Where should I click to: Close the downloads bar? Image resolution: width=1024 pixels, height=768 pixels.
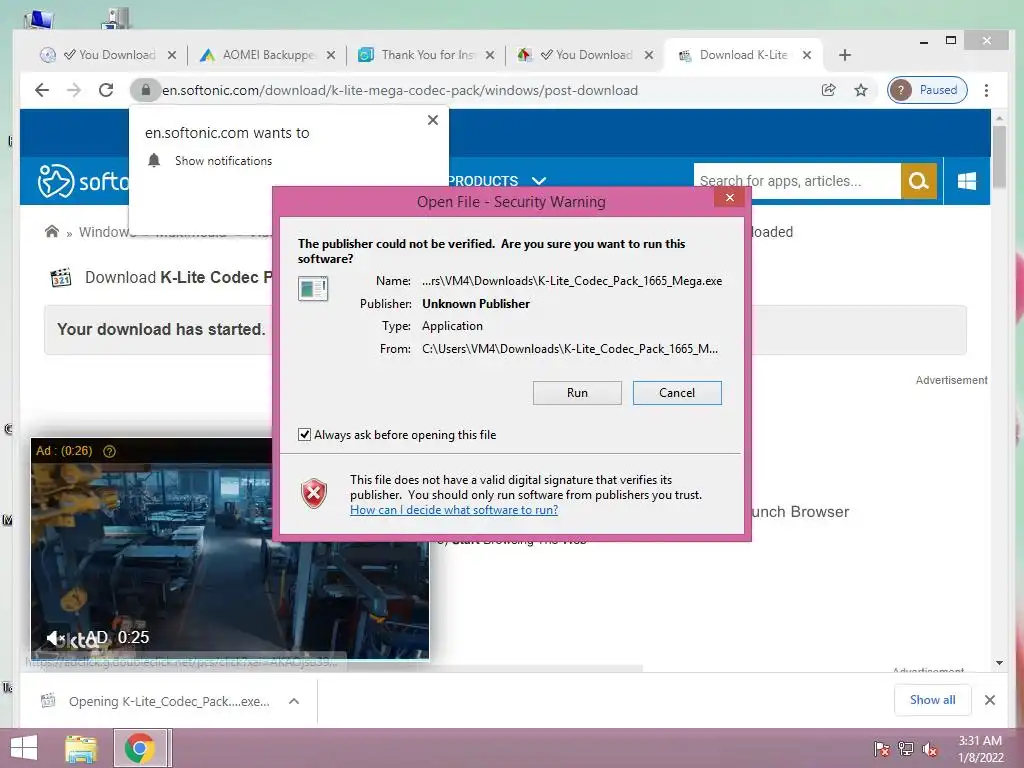pos(990,700)
